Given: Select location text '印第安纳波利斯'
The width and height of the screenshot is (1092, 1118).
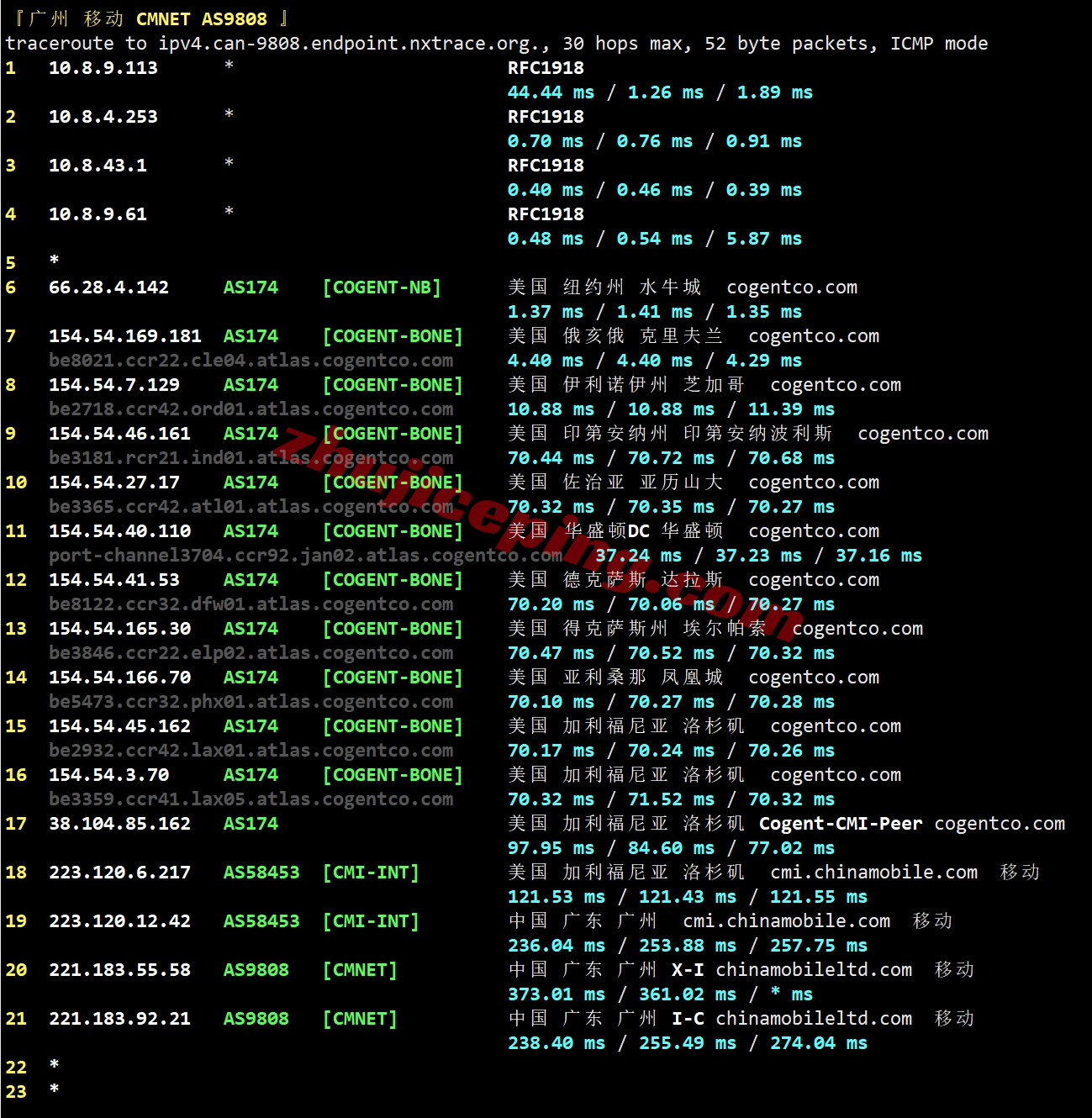Looking at the screenshot, I should click(x=758, y=434).
